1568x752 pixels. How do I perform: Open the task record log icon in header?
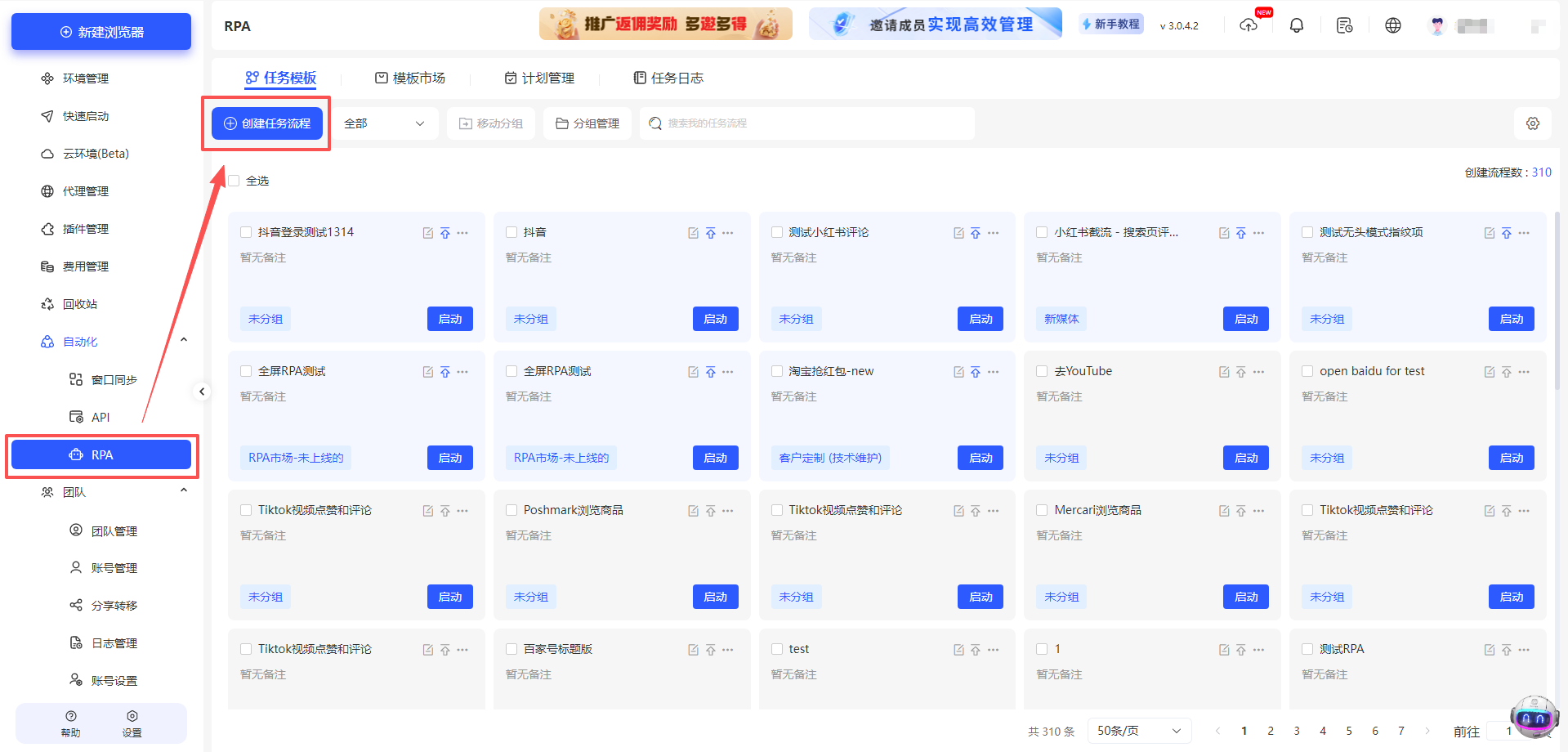point(1344,25)
